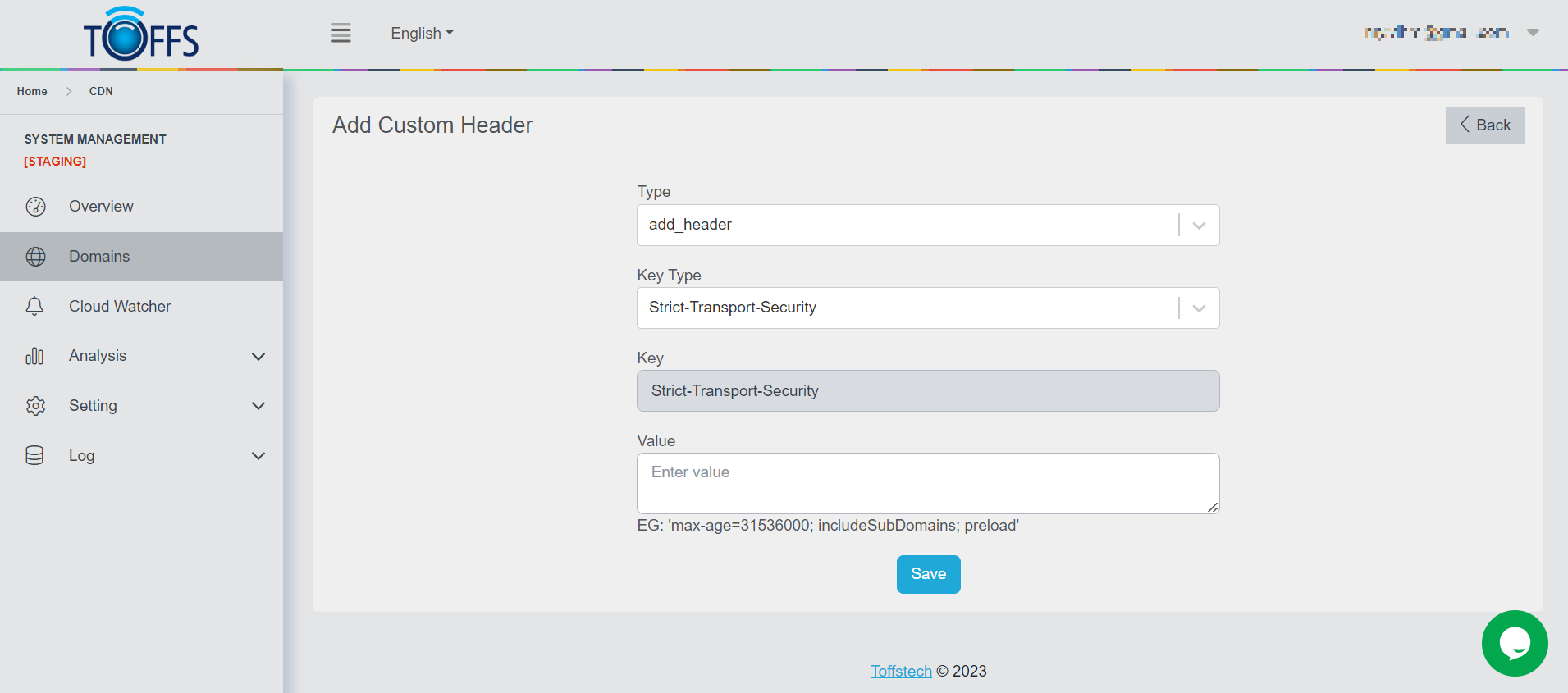
Task: Click the TOFFS logo
Action: point(141,34)
